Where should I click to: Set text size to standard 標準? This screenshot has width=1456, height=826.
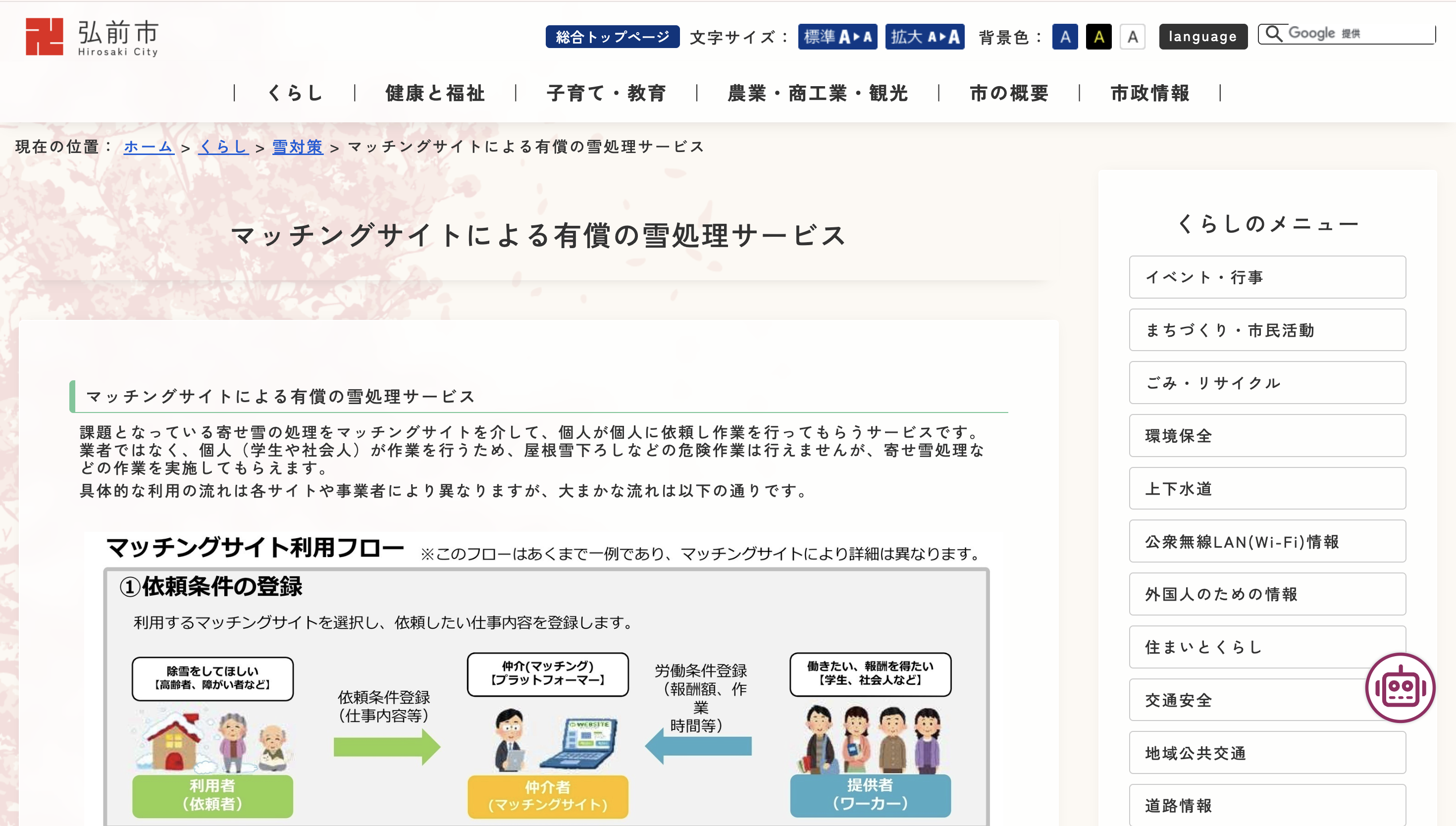click(x=837, y=37)
